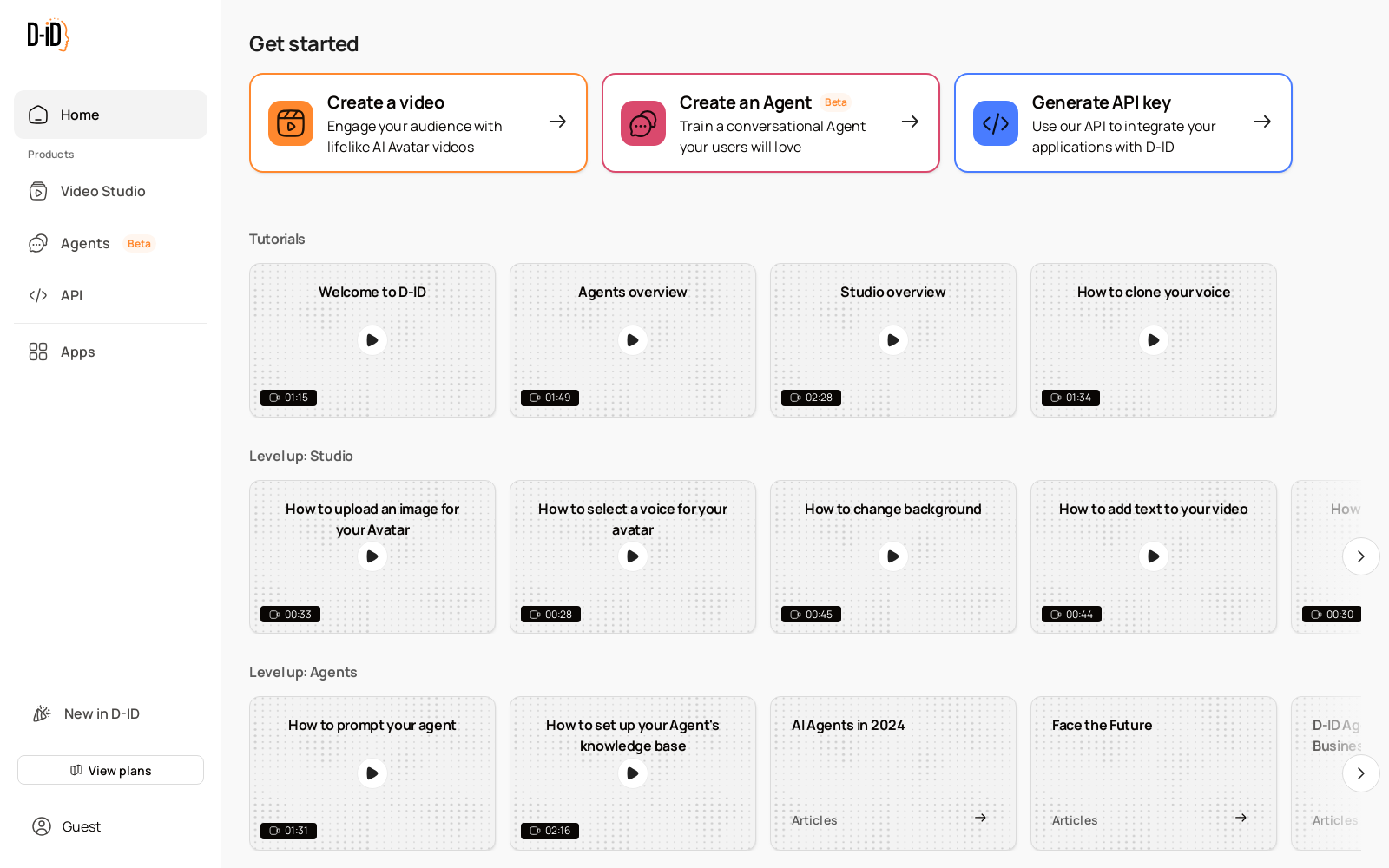
Task: Play the Agent's knowledge base video
Action: click(633, 773)
